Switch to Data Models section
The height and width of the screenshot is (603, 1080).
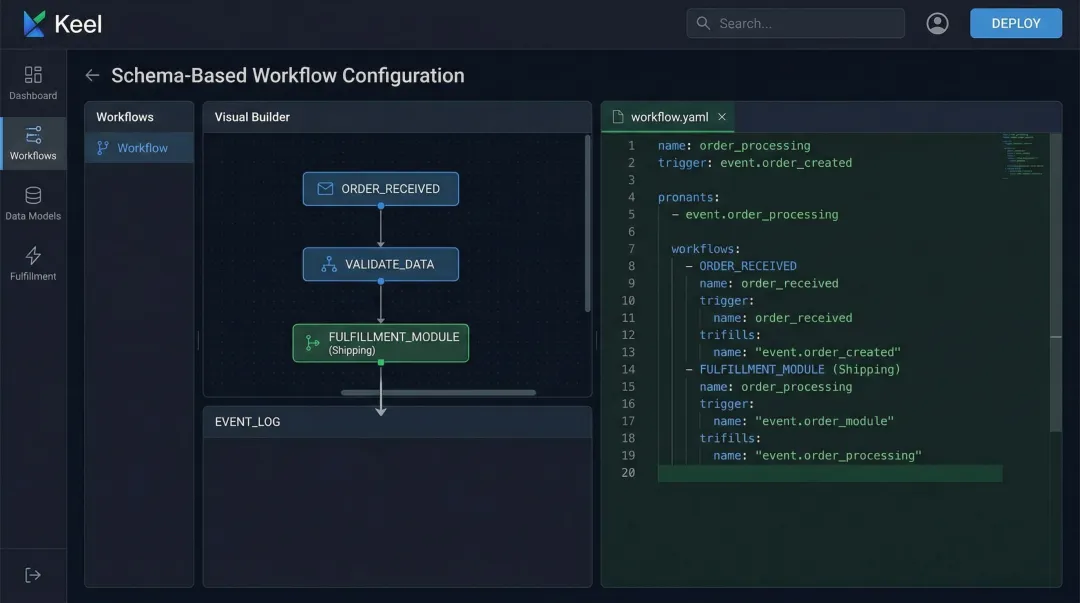click(x=33, y=205)
